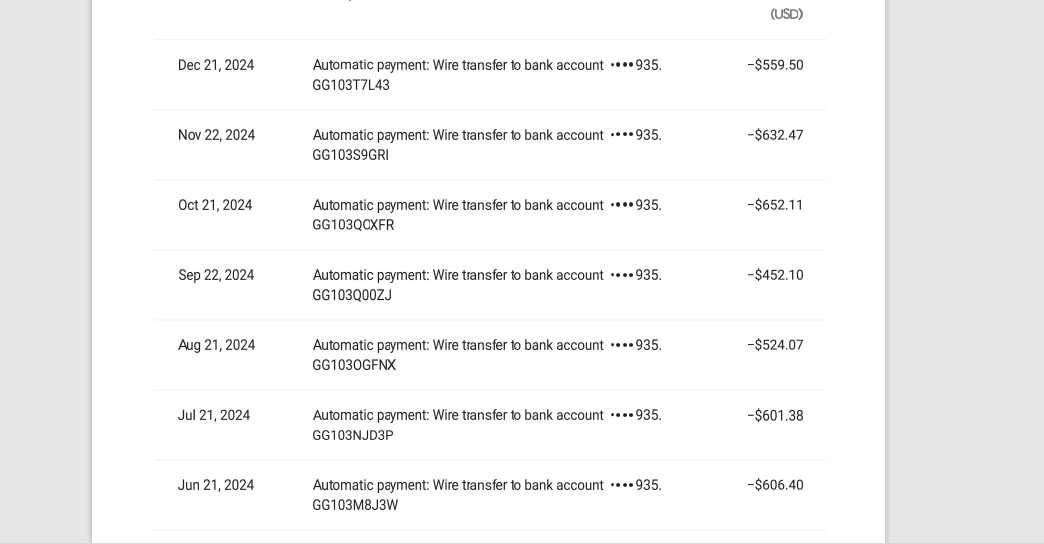The image size is (1044, 544).
Task: Click the −$601.38 payment amount
Action: [775, 415]
